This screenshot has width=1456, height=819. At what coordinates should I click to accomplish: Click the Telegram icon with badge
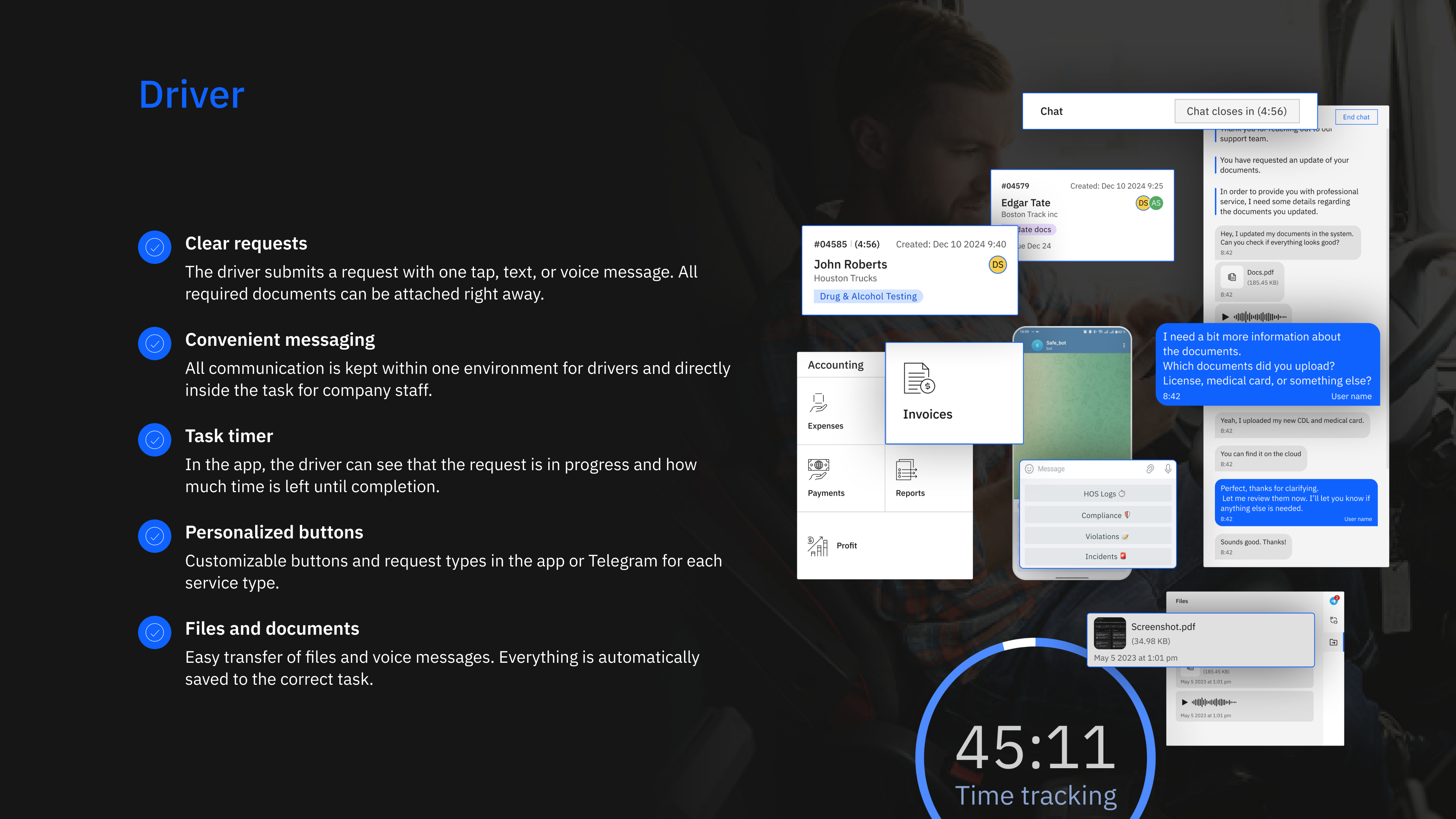click(1334, 600)
